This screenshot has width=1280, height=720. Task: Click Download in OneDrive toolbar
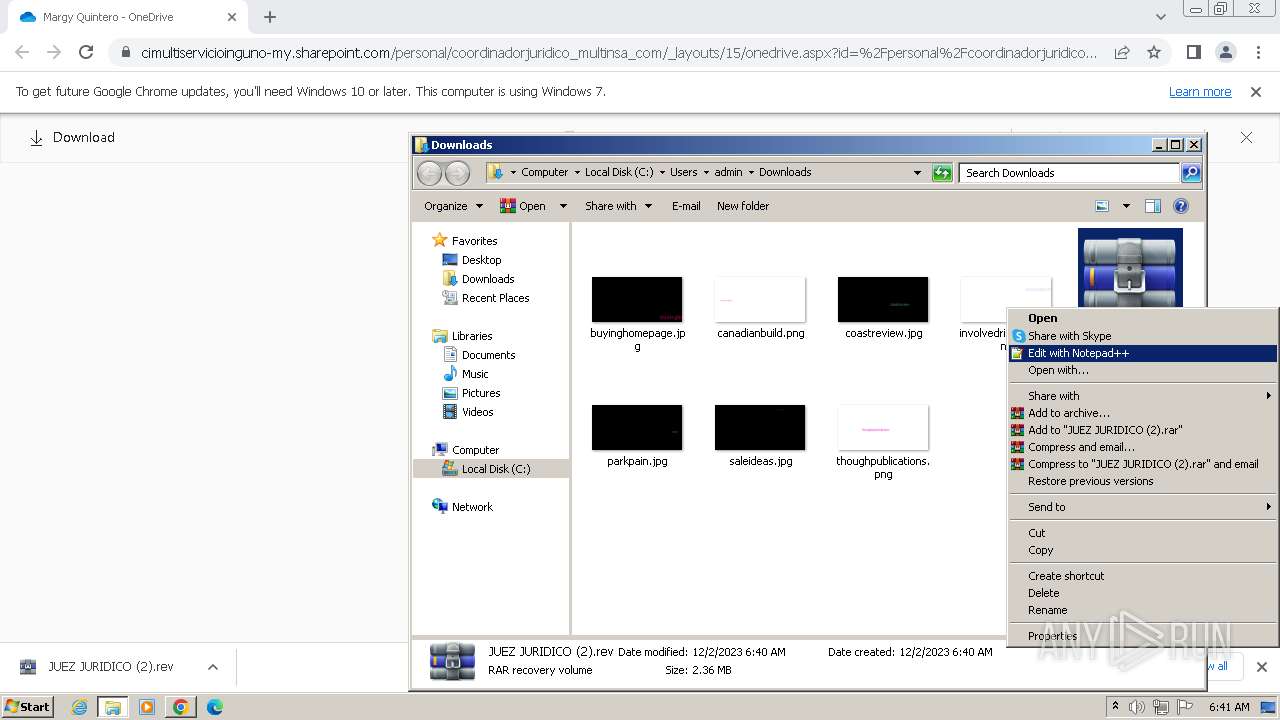click(72, 137)
